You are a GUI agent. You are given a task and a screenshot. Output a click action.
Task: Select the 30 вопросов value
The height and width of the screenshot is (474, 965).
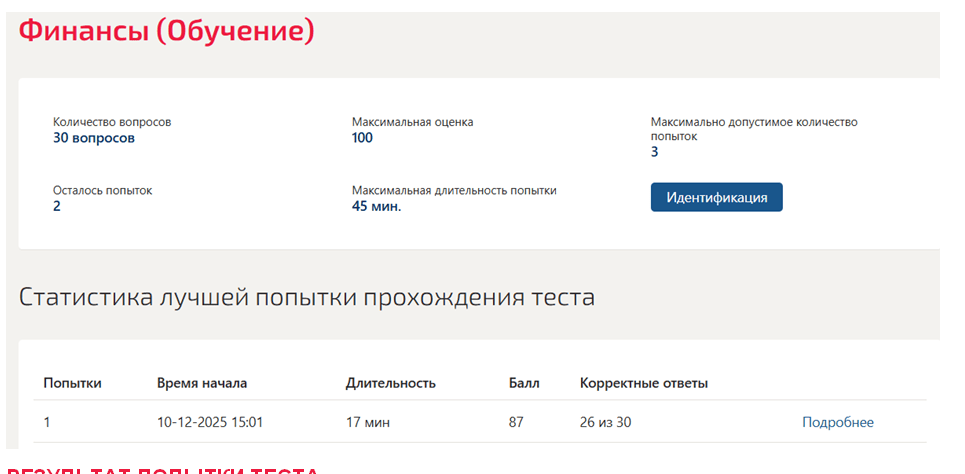point(94,138)
